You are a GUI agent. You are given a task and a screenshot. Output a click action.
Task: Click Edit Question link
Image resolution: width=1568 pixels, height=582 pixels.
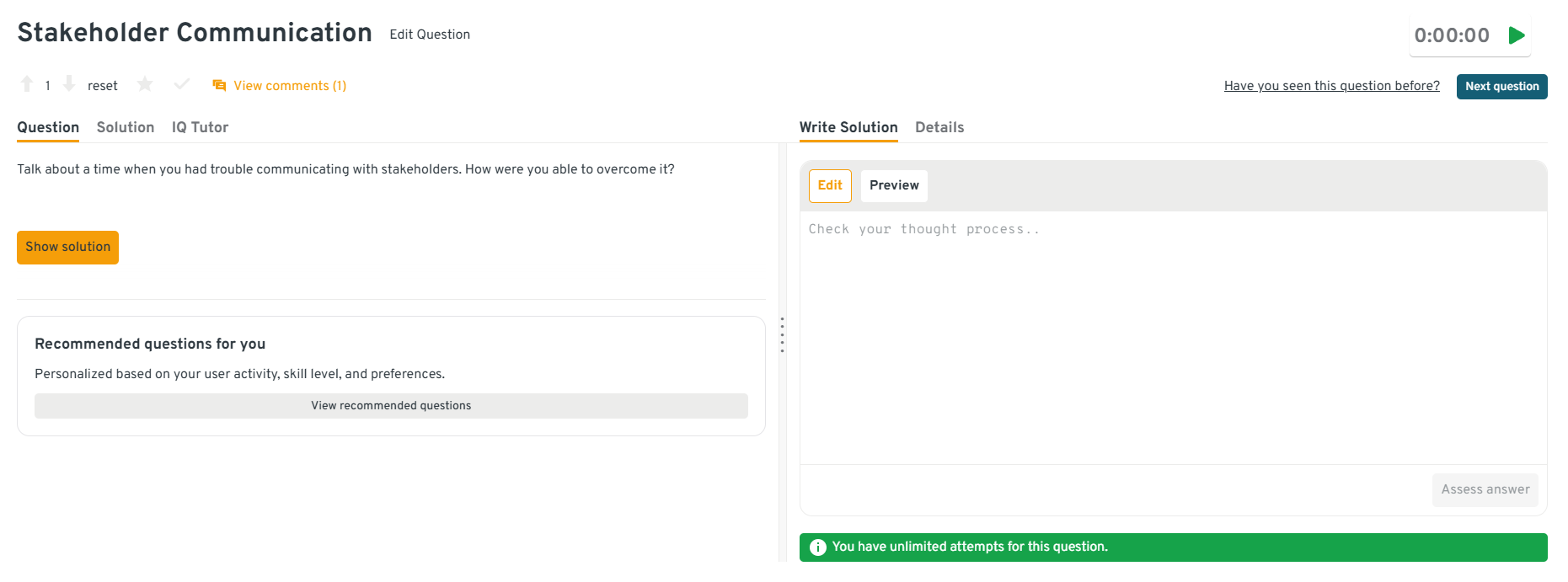tap(430, 35)
